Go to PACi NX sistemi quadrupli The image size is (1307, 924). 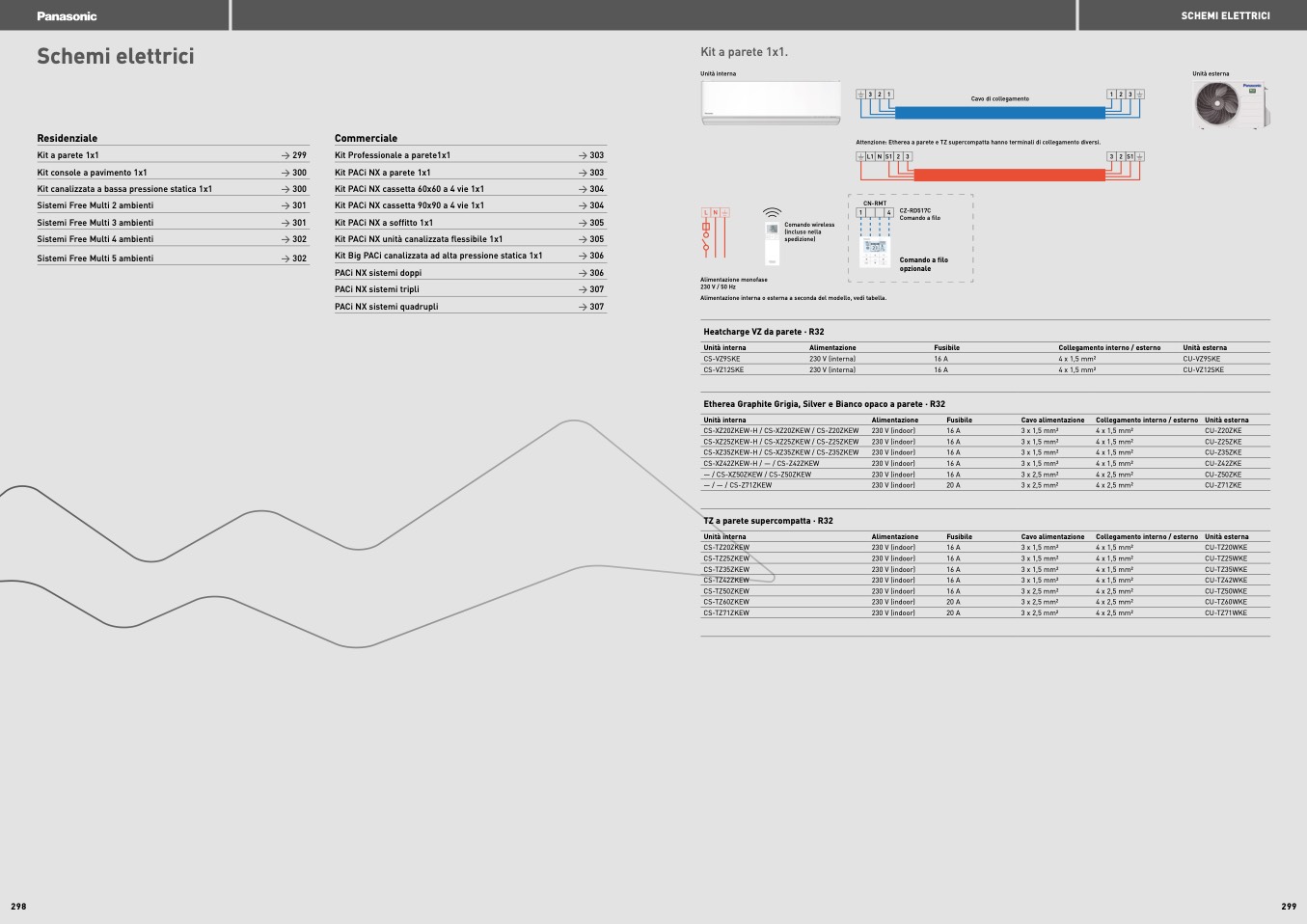click(x=386, y=307)
